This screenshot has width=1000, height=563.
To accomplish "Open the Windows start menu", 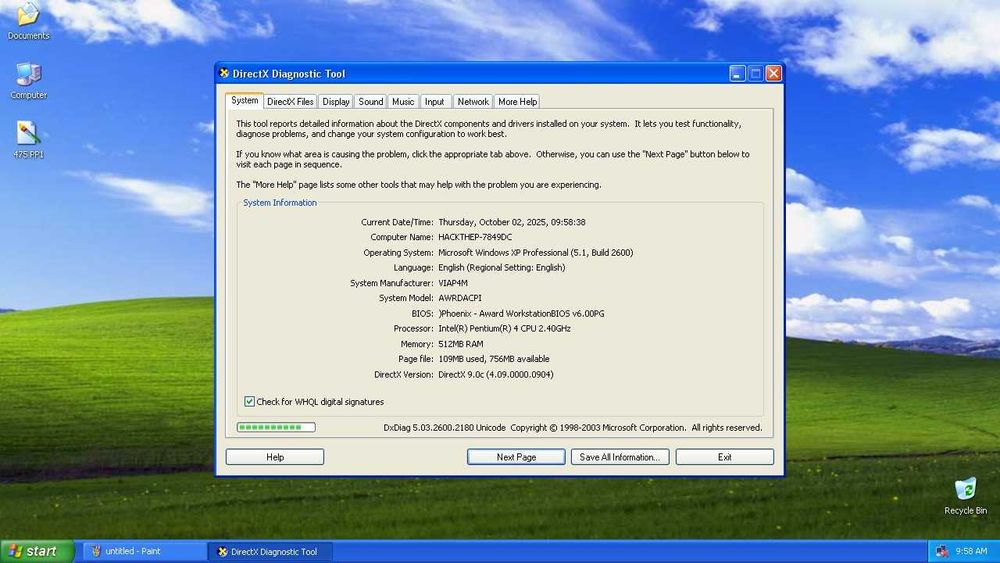I will click(x=37, y=551).
